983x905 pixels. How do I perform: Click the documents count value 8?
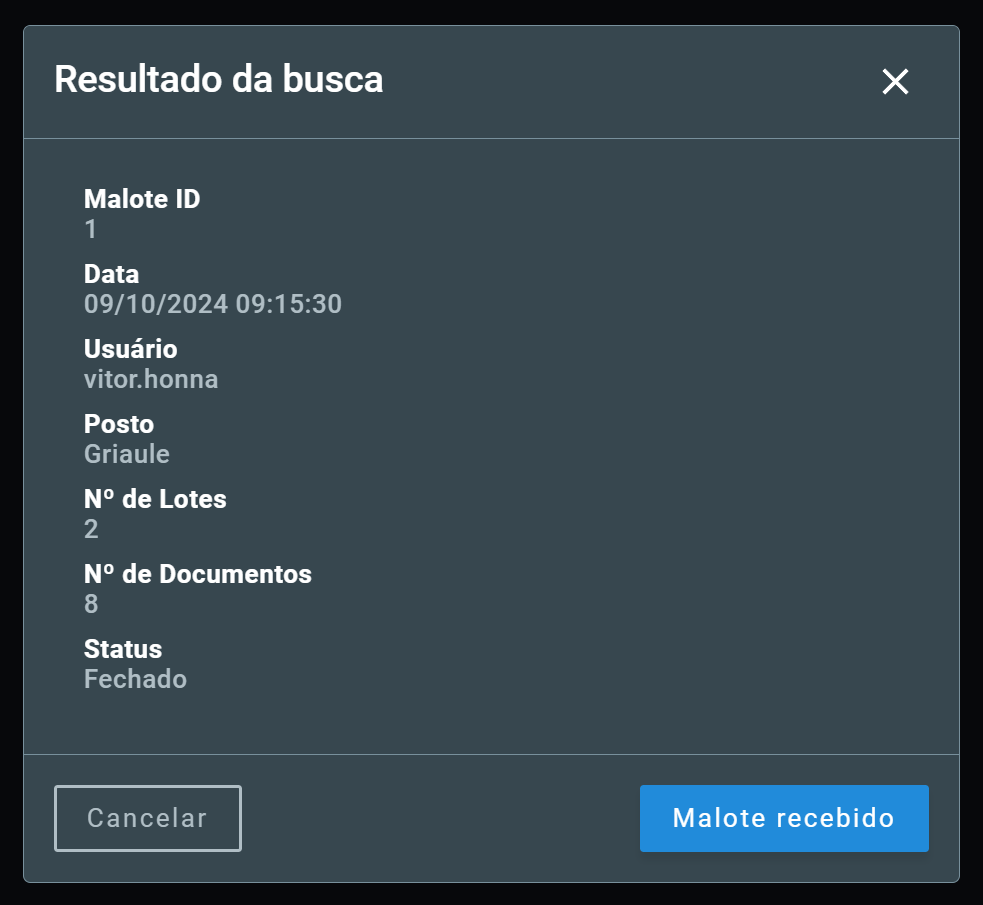(91, 604)
